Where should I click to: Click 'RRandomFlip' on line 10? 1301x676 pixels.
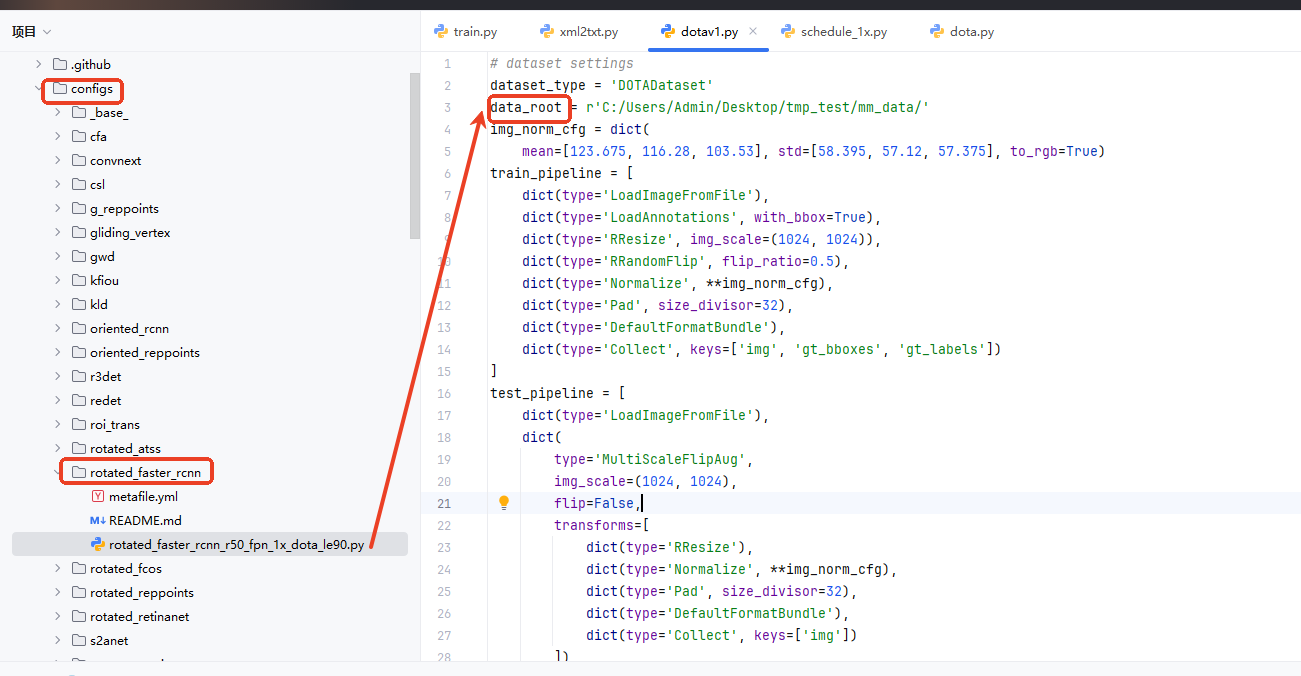click(x=654, y=261)
